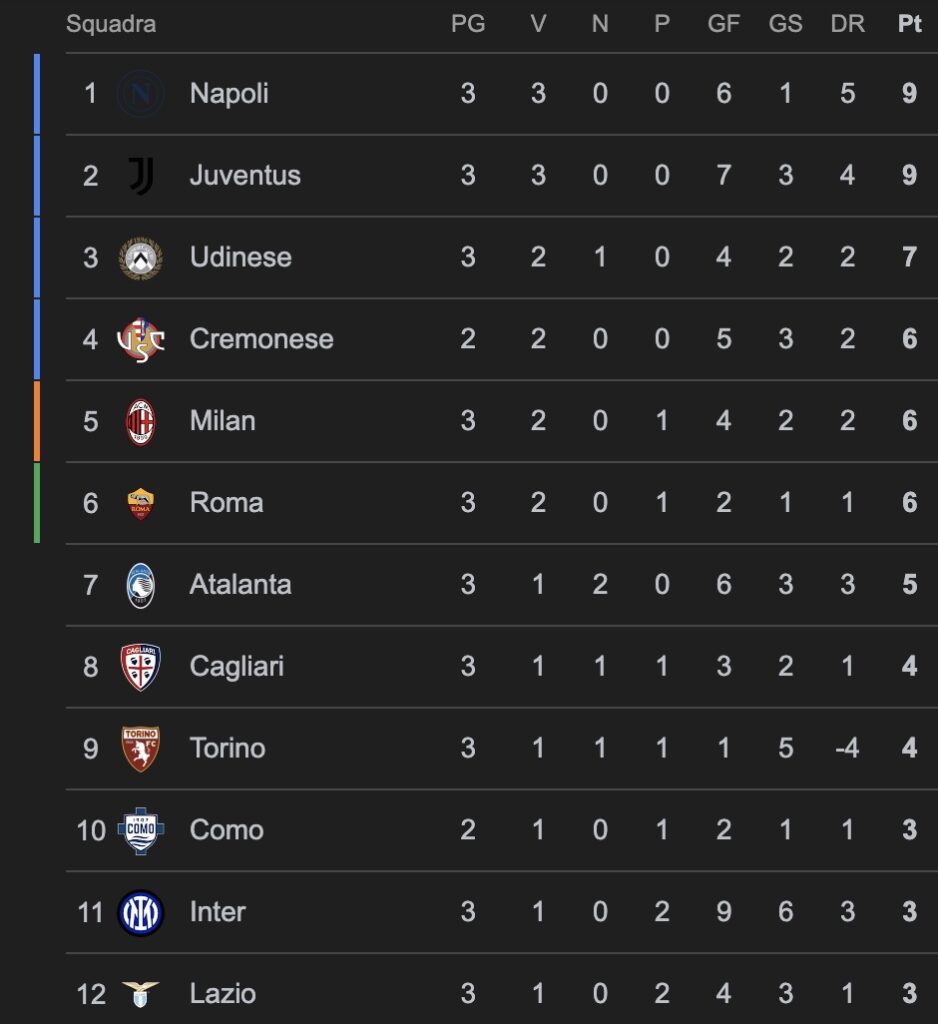Select the Atalanta team name

240,585
